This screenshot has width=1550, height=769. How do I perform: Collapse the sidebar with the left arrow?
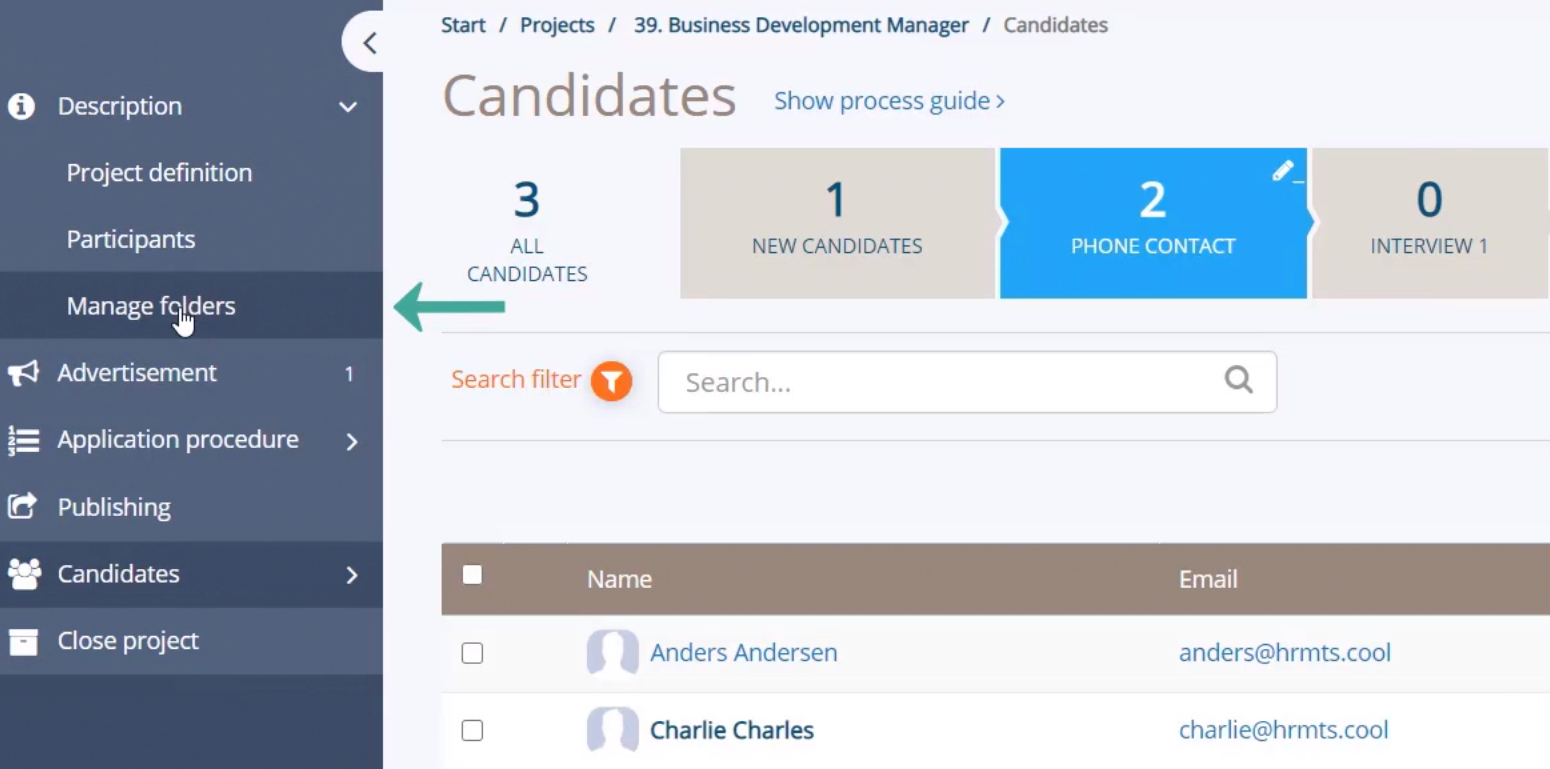(x=369, y=42)
